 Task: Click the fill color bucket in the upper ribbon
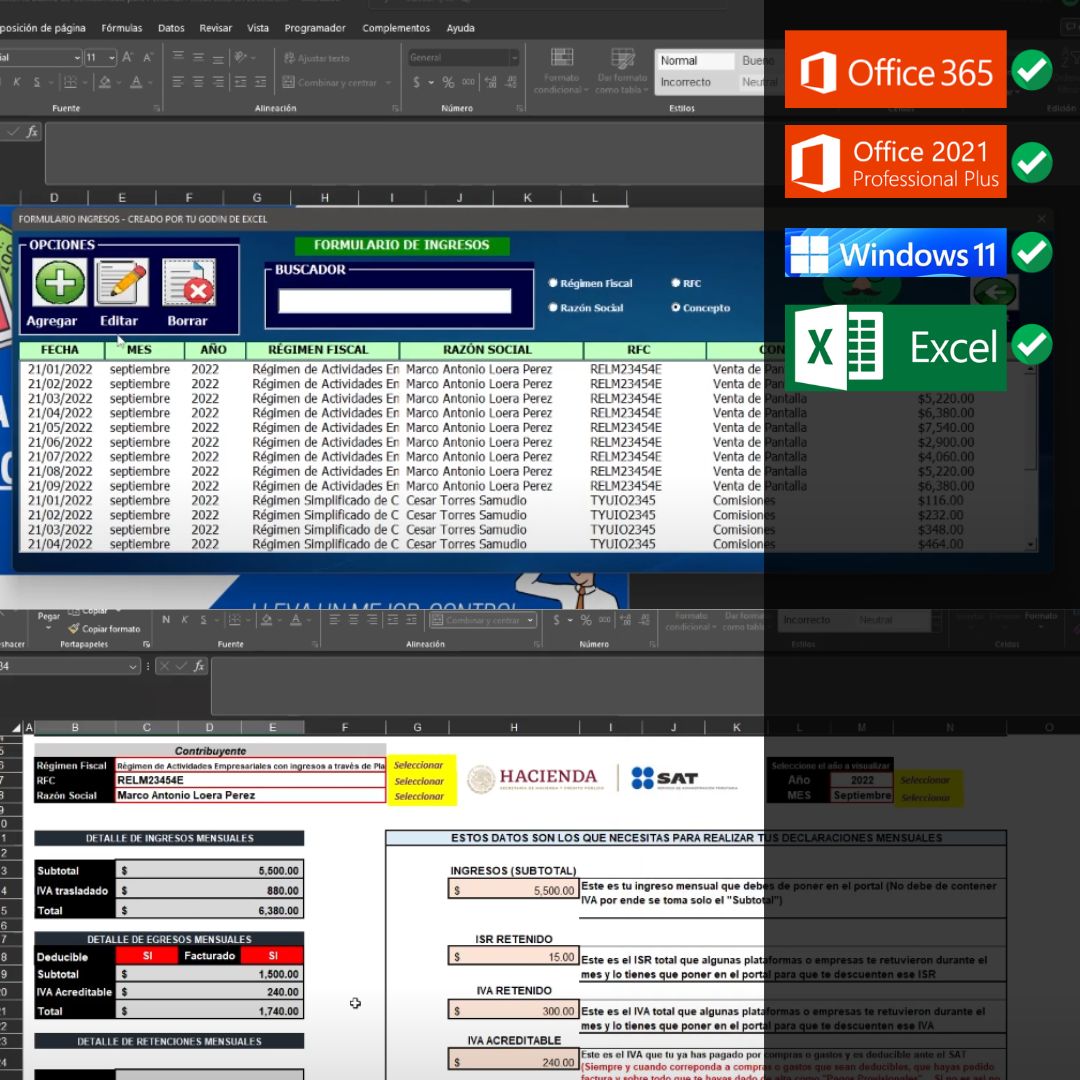pyautogui.click(x=105, y=83)
